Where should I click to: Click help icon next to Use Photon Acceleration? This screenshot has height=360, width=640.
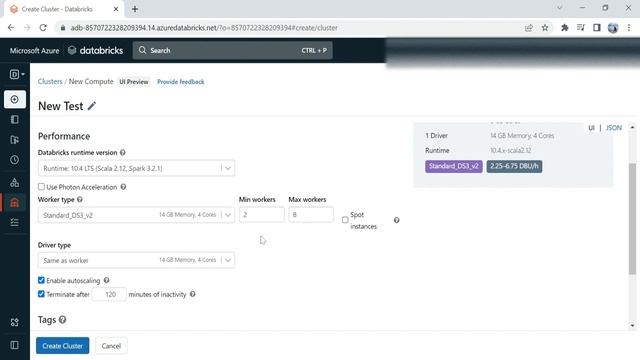coord(123,187)
